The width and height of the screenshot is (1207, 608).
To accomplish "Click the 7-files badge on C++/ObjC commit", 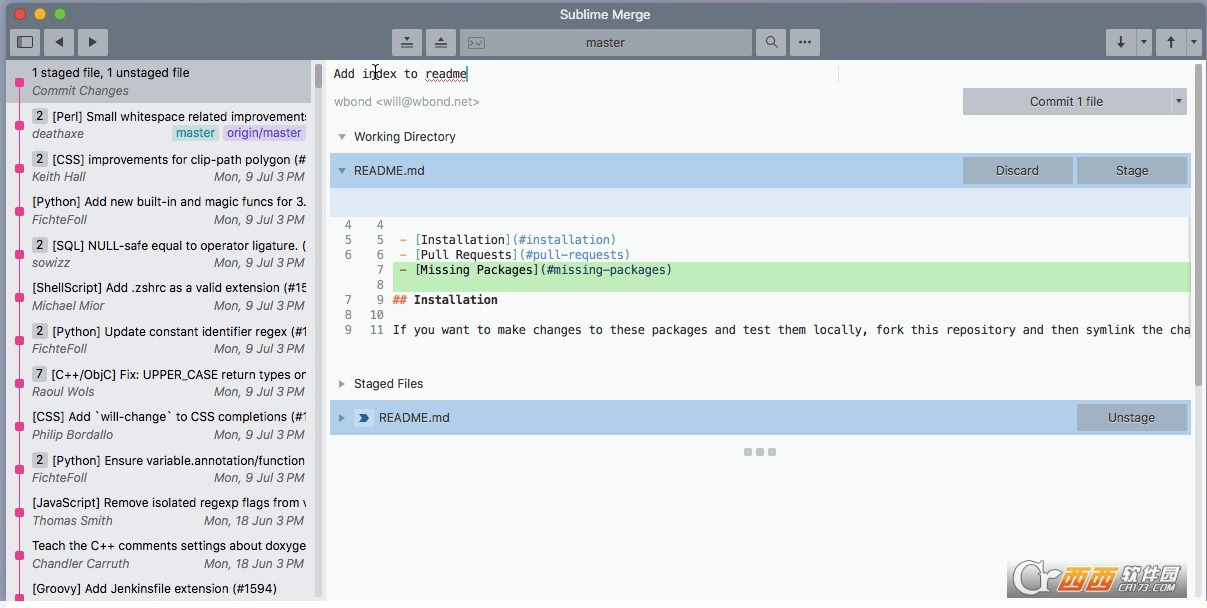I will pyautogui.click(x=40, y=374).
